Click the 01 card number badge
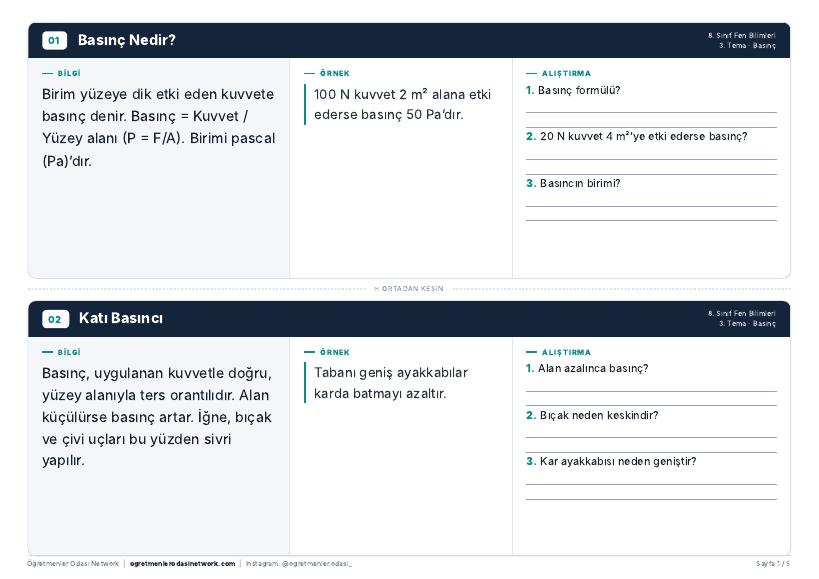Image resolution: width=819 pixels, height=579 pixels. 54,40
